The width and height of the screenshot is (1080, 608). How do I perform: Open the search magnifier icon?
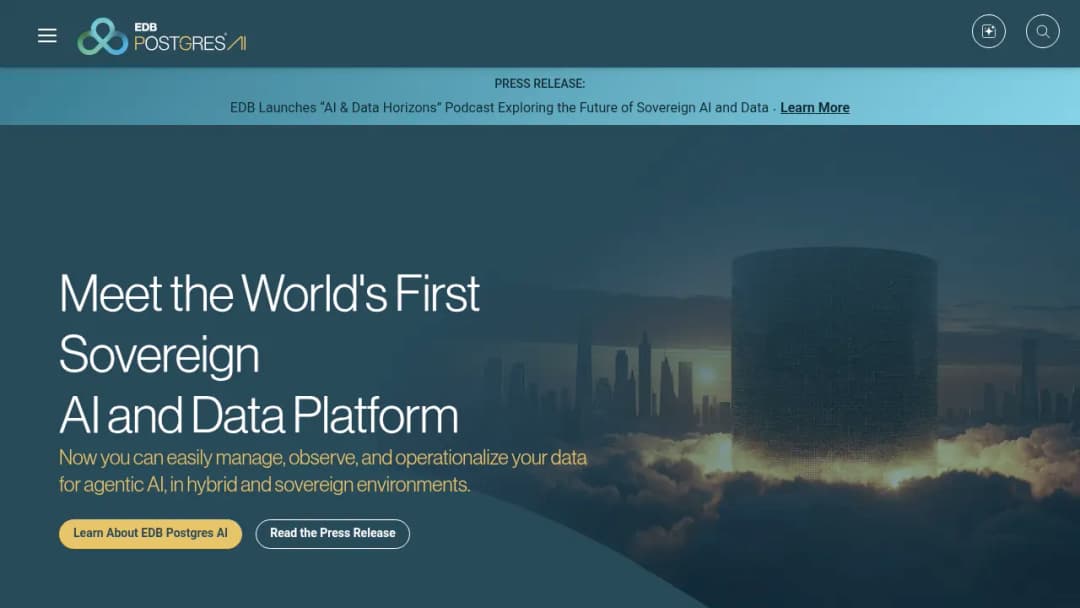(1043, 32)
